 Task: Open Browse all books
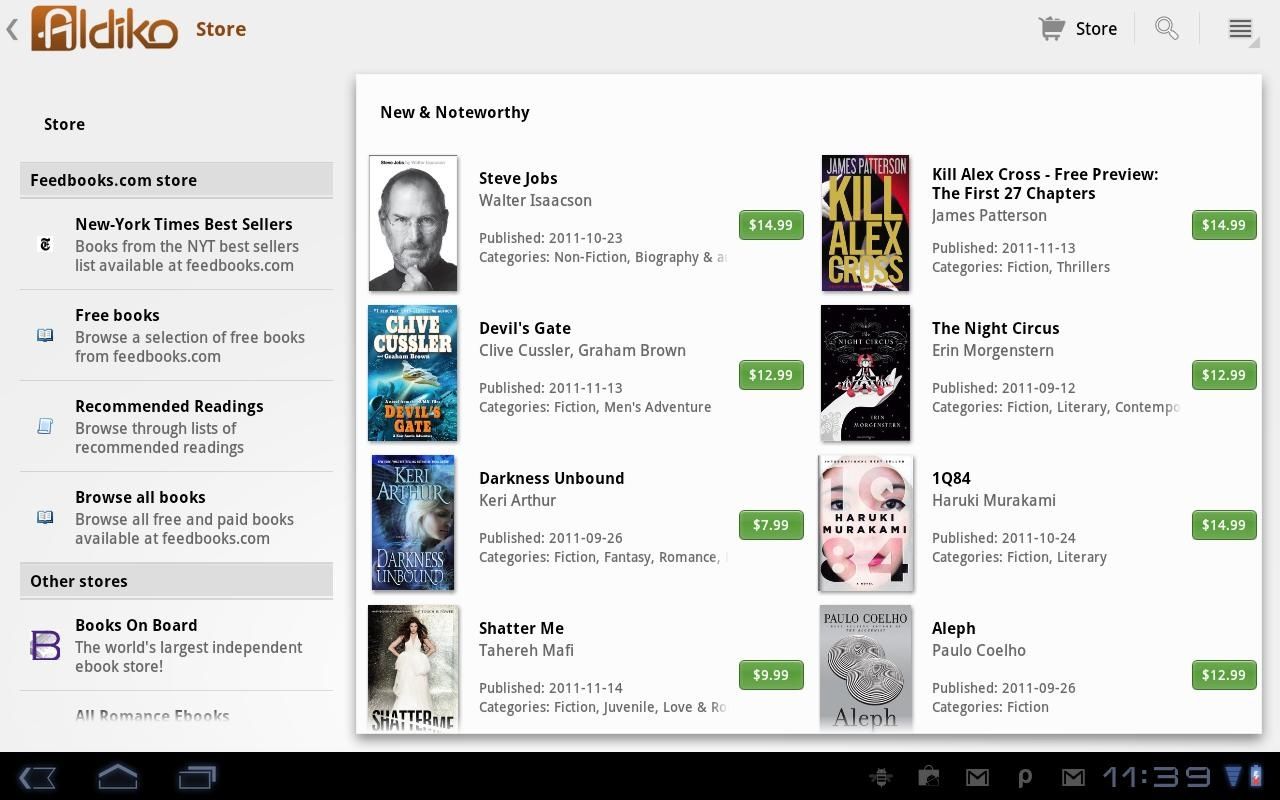point(140,497)
